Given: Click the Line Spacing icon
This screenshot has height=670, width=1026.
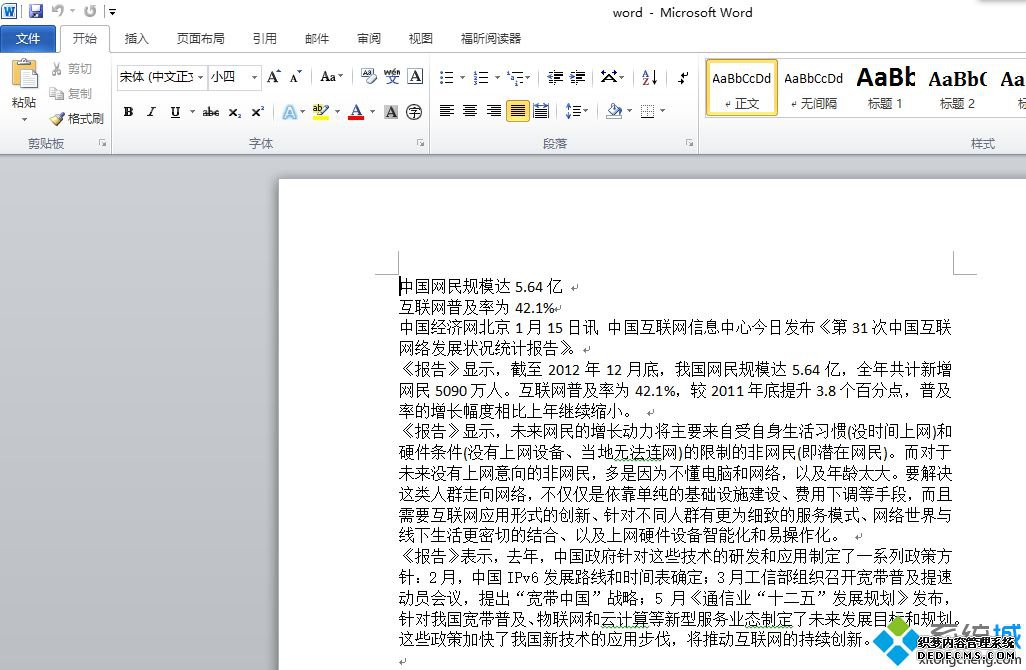Looking at the screenshot, I should click(x=573, y=111).
